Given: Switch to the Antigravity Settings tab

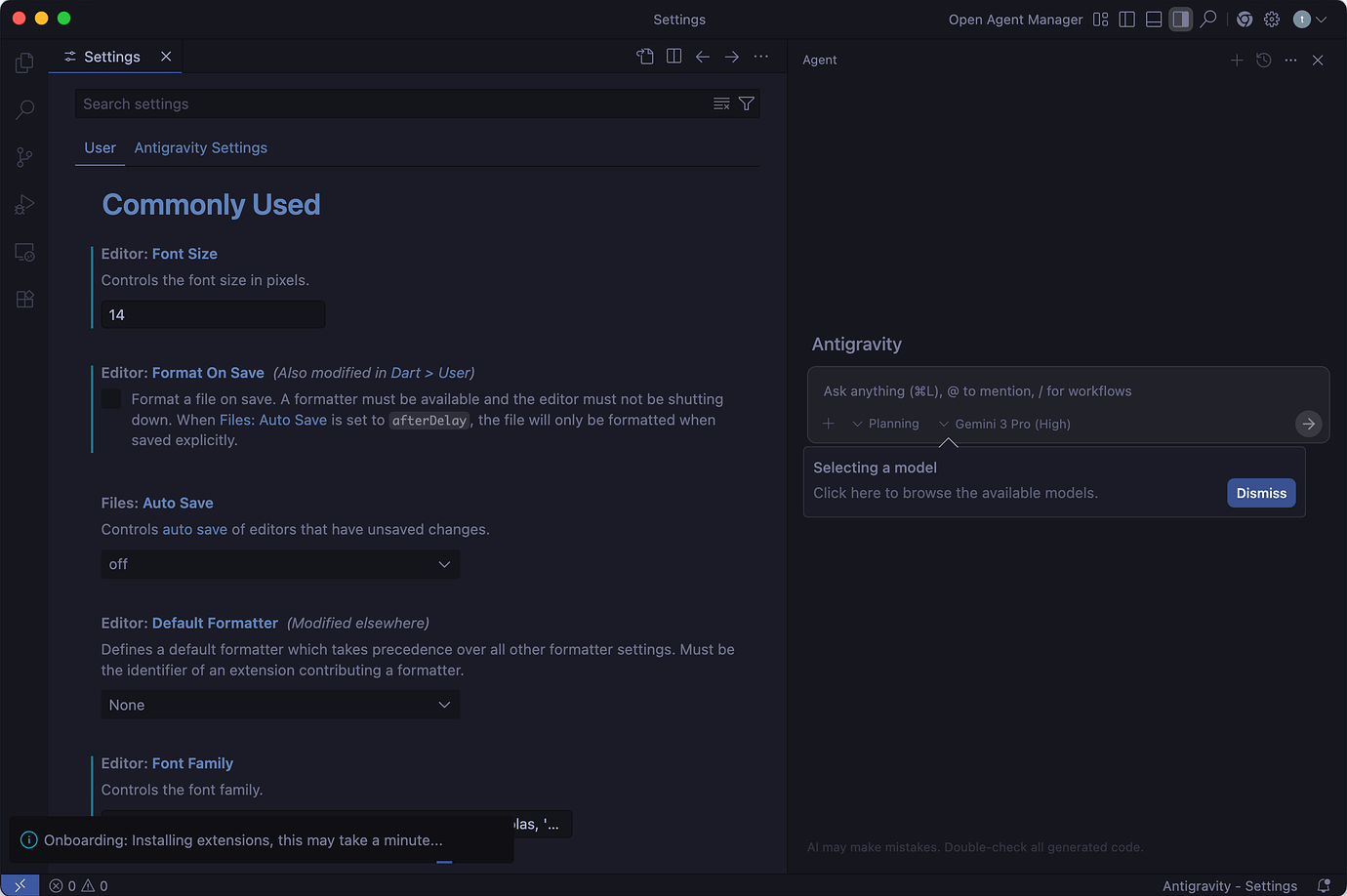Looking at the screenshot, I should pyautogui.click(x=201, y=147).
